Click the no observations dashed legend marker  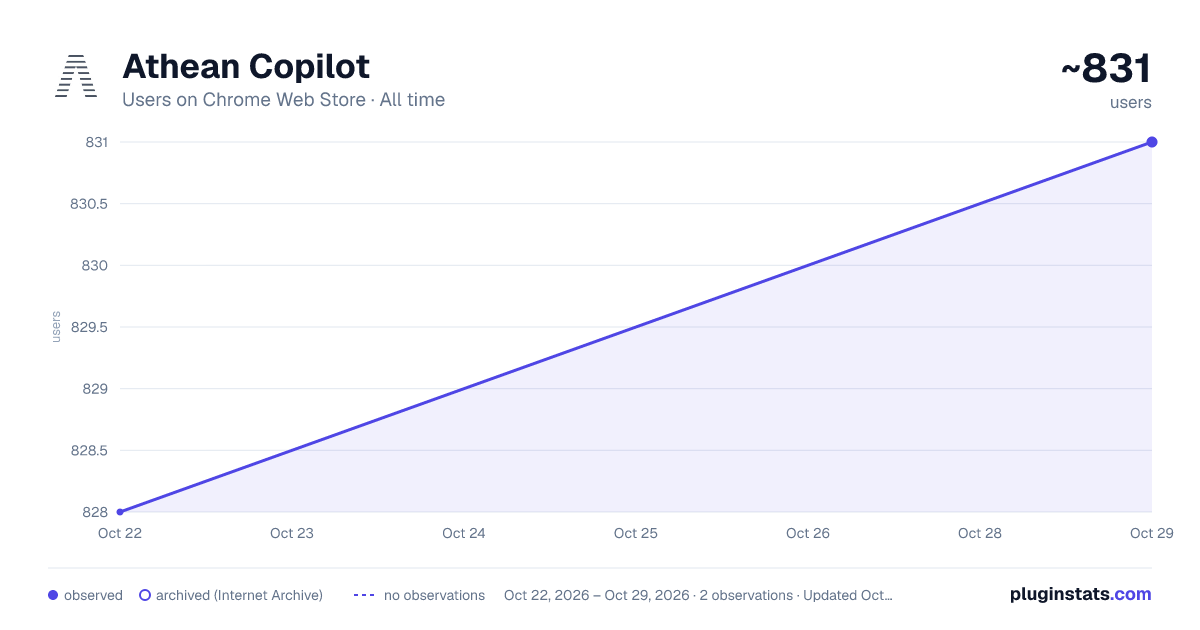point(364,595)
